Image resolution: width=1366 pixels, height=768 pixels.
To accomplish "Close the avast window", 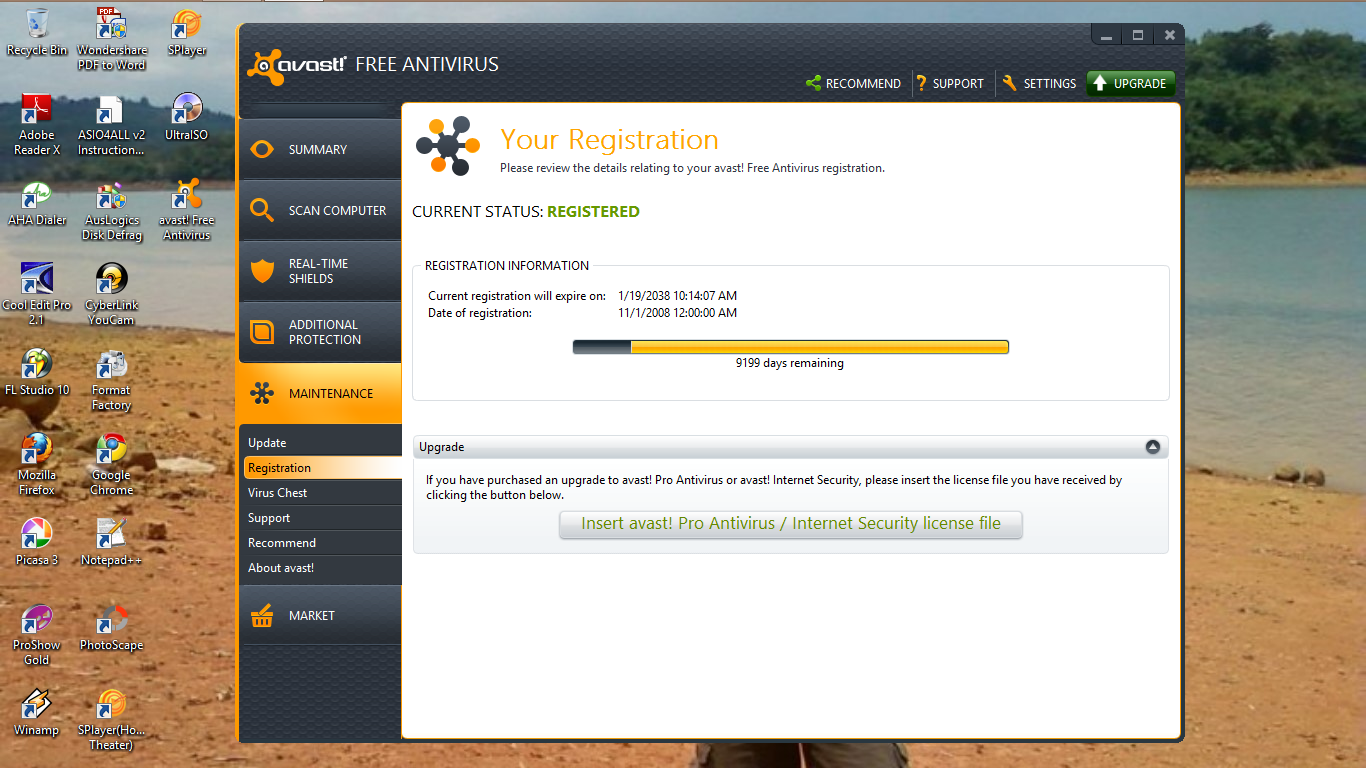I will 1169,35.
